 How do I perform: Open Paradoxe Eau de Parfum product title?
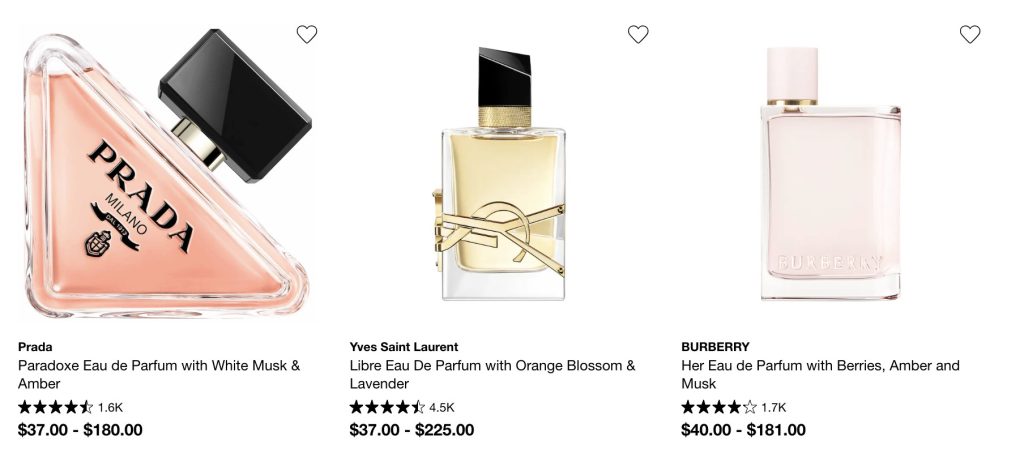click(x=159, y=374)
